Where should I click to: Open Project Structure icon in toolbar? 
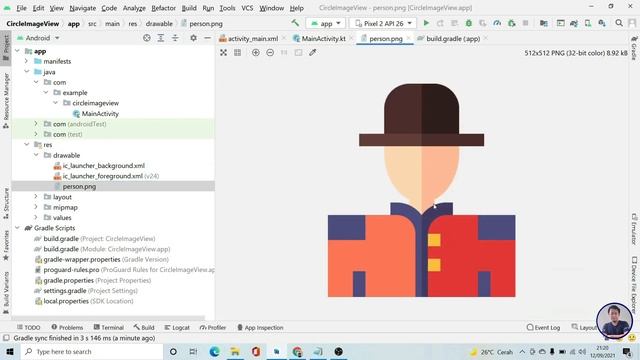pyautogui.click(x=544, y=23)
